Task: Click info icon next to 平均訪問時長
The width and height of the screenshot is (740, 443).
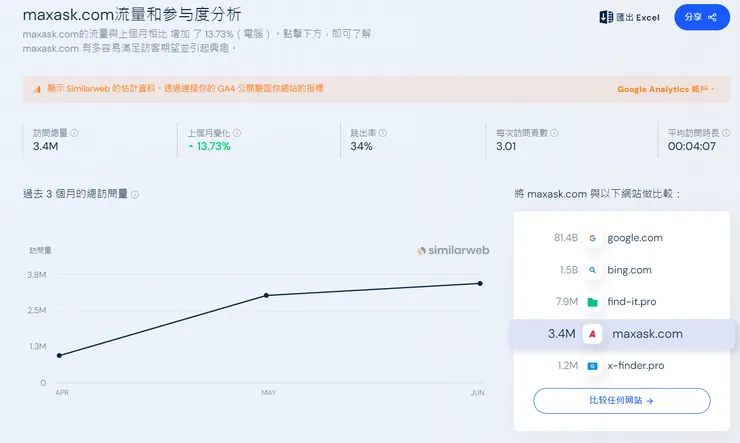Action: pos(726,133)
